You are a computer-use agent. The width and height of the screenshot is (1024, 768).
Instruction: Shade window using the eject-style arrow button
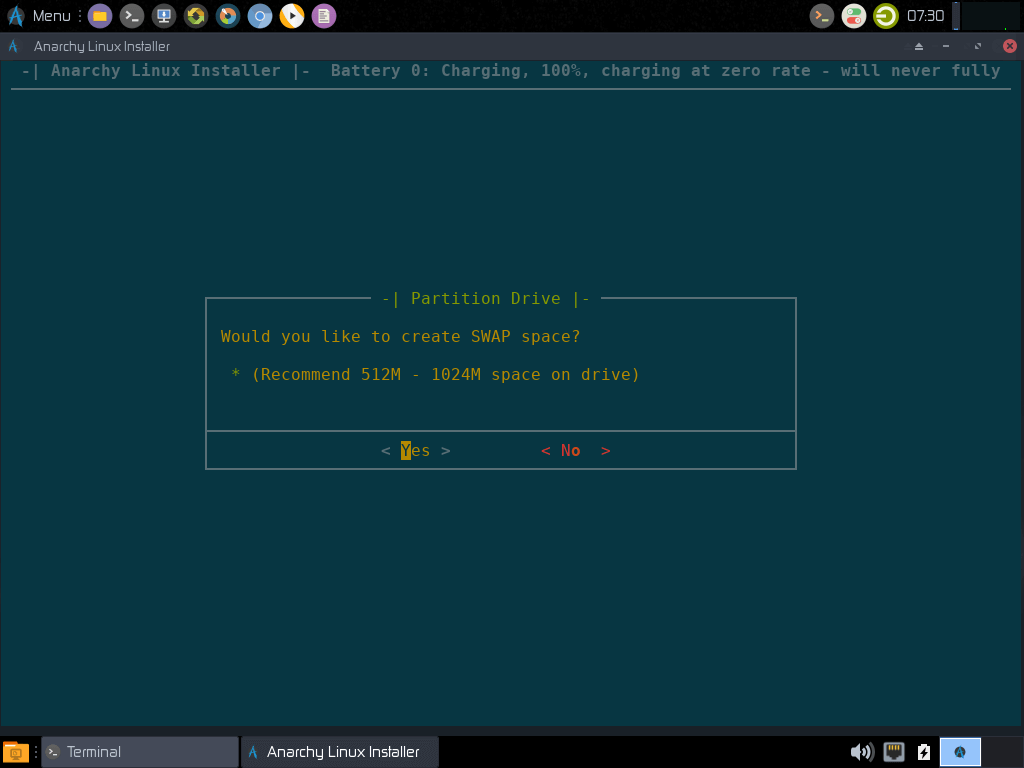coord(919,46)
